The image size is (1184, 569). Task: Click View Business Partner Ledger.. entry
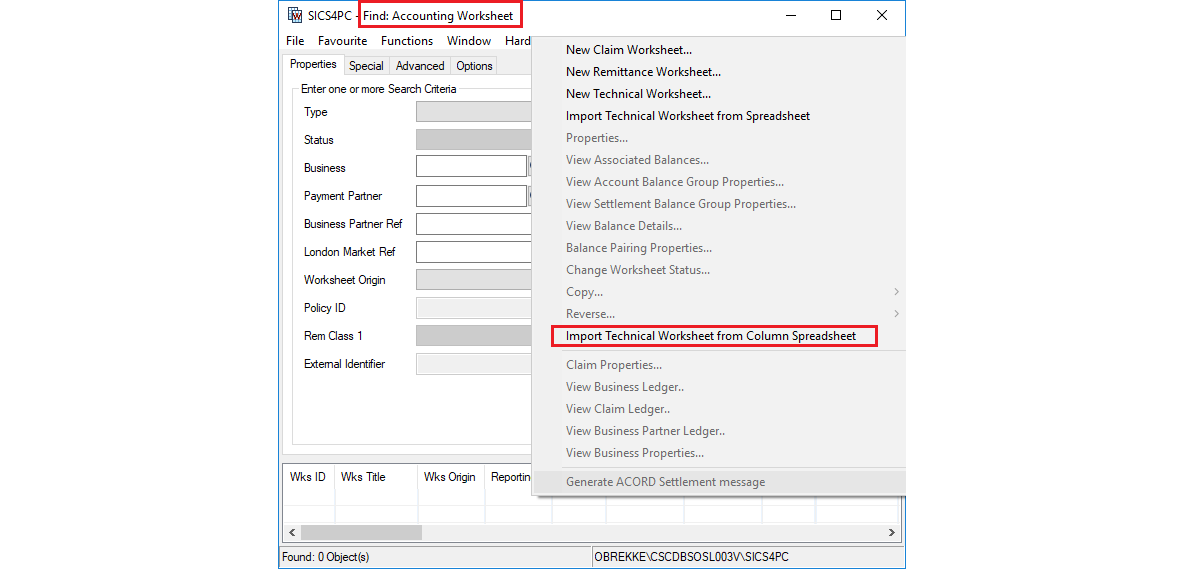(x=646, y=431)
